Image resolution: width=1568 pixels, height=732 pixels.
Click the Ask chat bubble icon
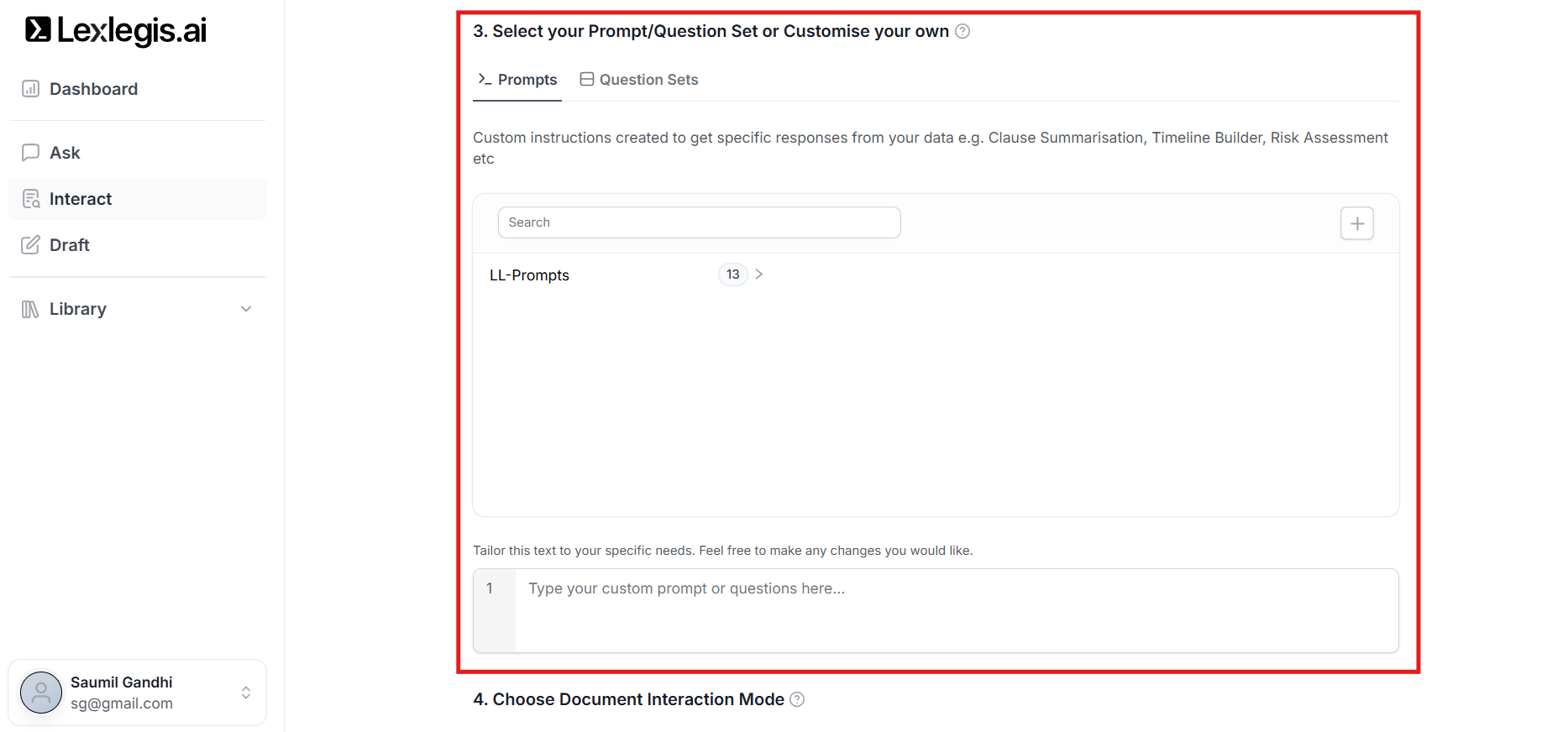pyautogui.click(x=30, y=153)
